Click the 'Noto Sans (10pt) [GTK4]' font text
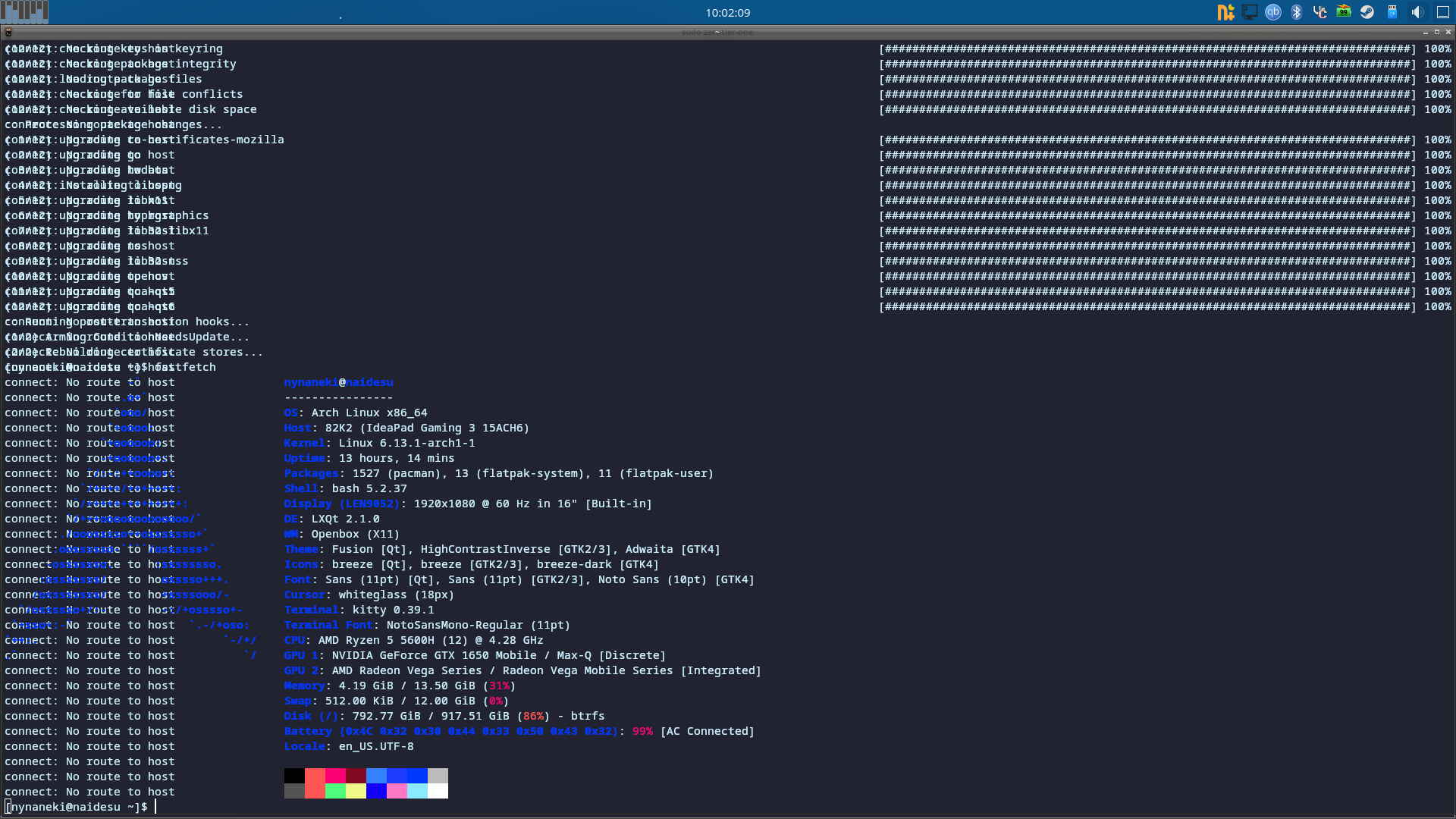 [x=676, y=579]
